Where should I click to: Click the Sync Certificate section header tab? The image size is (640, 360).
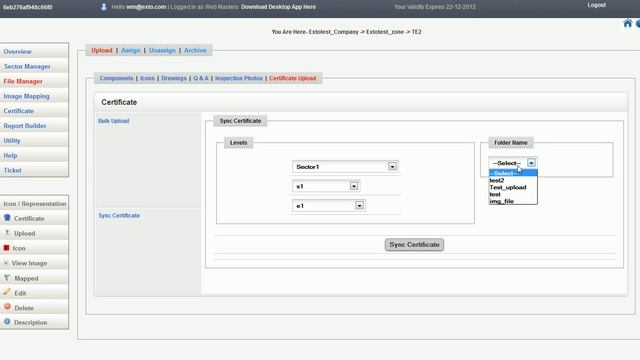pos(240,121)
